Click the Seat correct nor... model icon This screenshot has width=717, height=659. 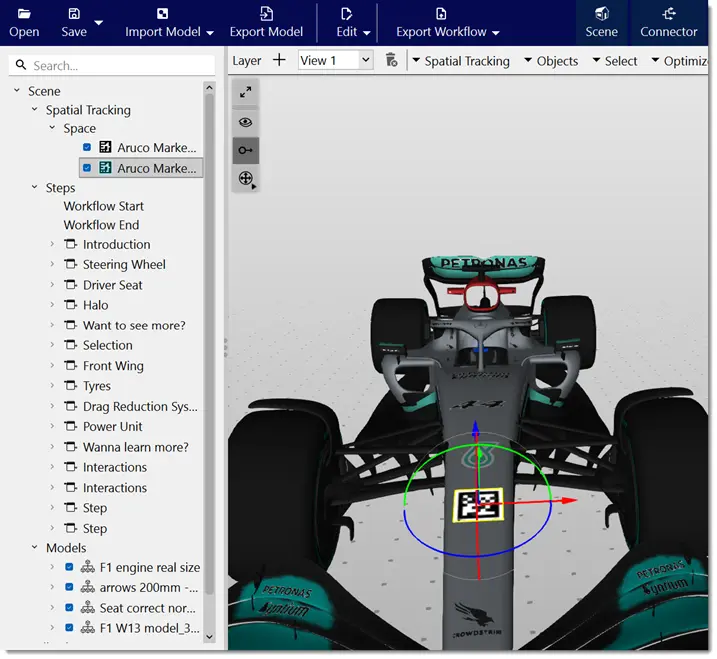(x=88, y=608)
